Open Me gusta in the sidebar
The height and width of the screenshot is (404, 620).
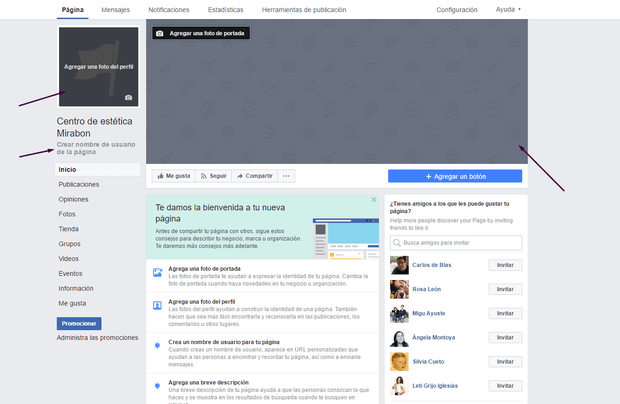(72, 304)
